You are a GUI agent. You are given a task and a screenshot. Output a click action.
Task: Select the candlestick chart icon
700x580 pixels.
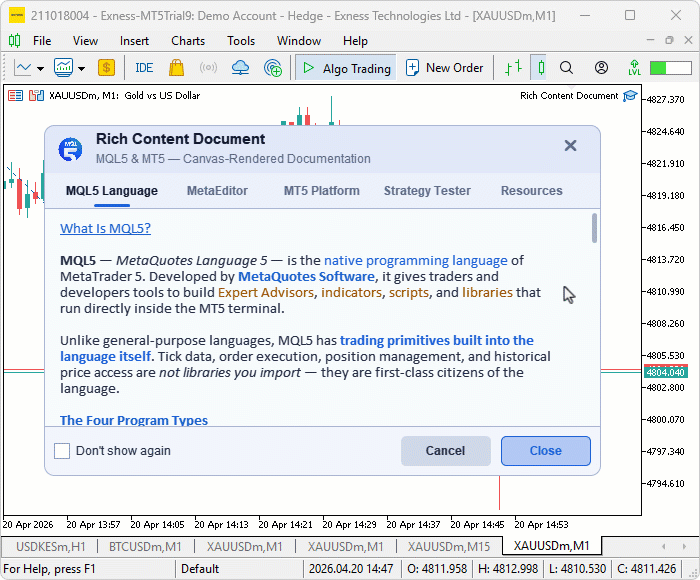541,68
